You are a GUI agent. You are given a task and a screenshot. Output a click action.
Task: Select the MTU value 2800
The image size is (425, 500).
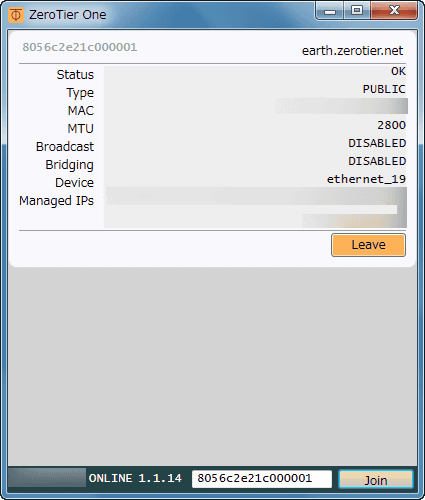pos(391,125)
